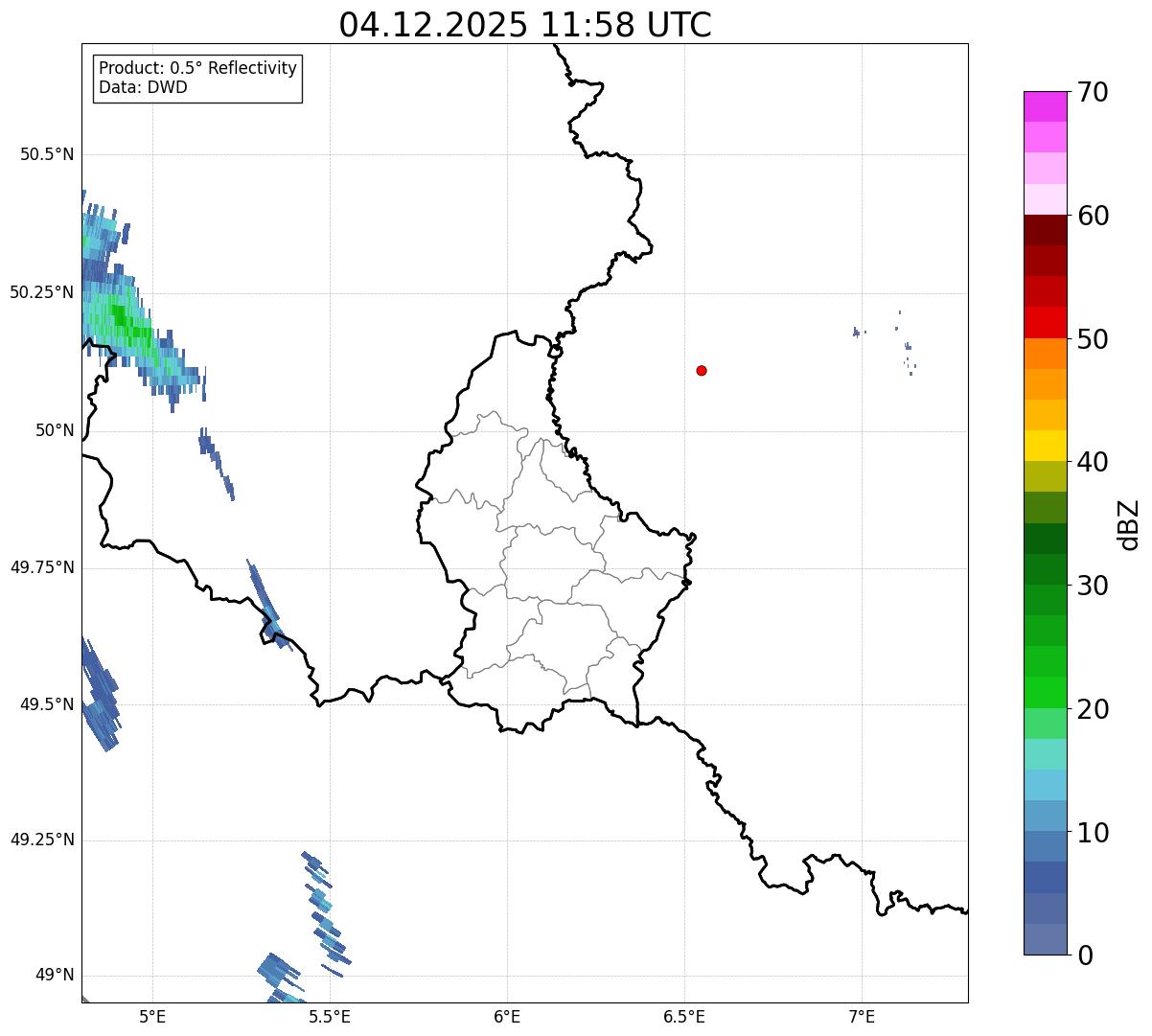
Task: Click the 6.5°E longitude label
Action: [684, 1016]
